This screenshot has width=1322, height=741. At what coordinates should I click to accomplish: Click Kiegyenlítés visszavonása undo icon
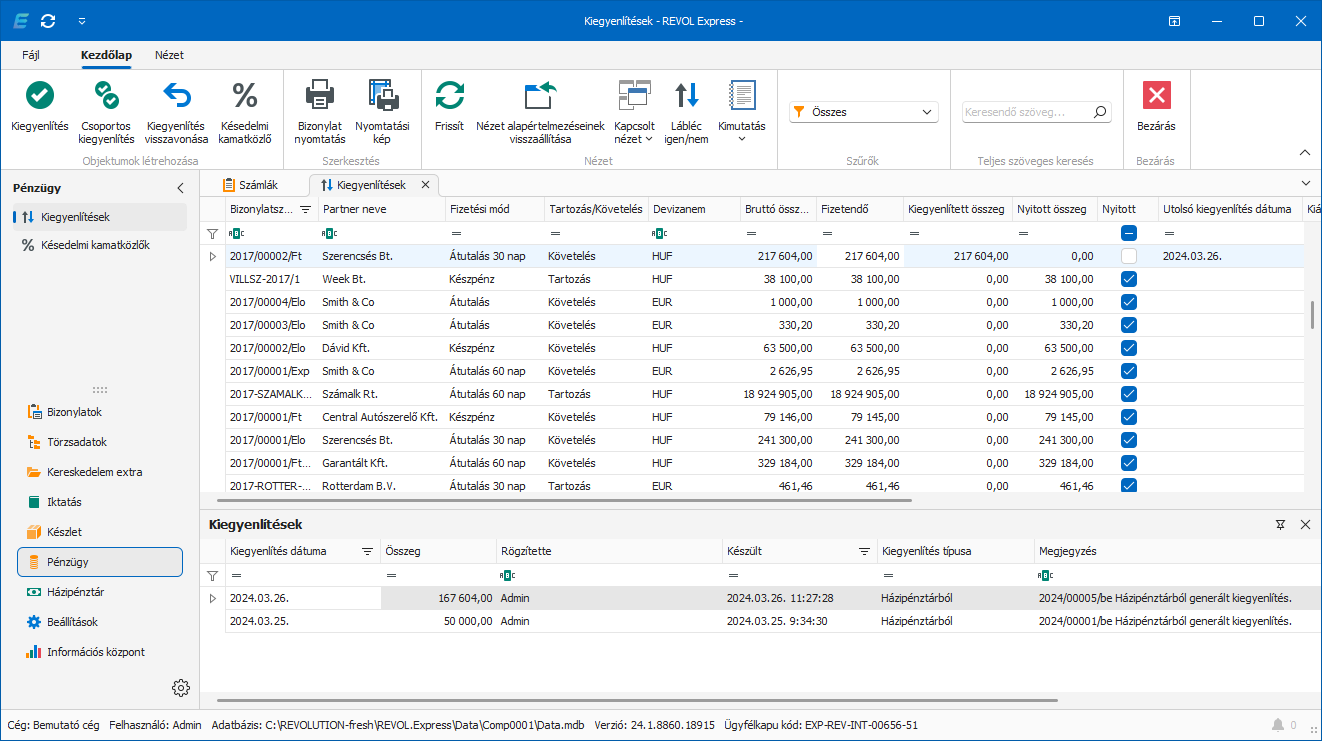pyautogui.click(x=176, y=96)
